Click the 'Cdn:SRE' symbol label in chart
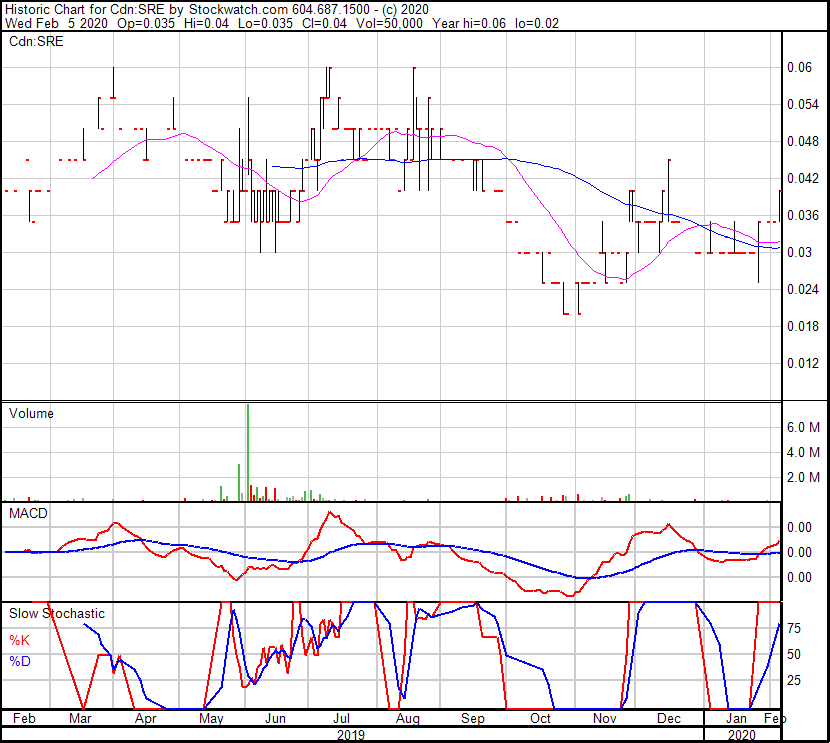 coord(36,41)
